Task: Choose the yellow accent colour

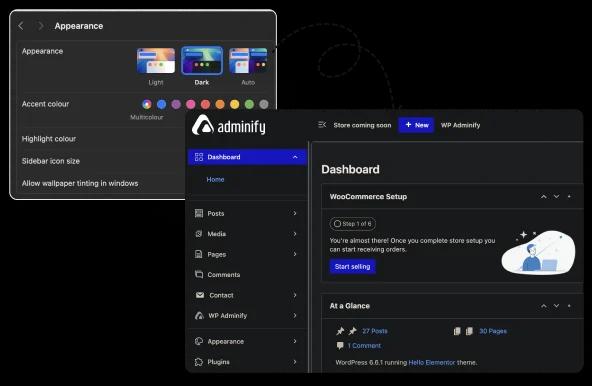Action: pos(234,104)
